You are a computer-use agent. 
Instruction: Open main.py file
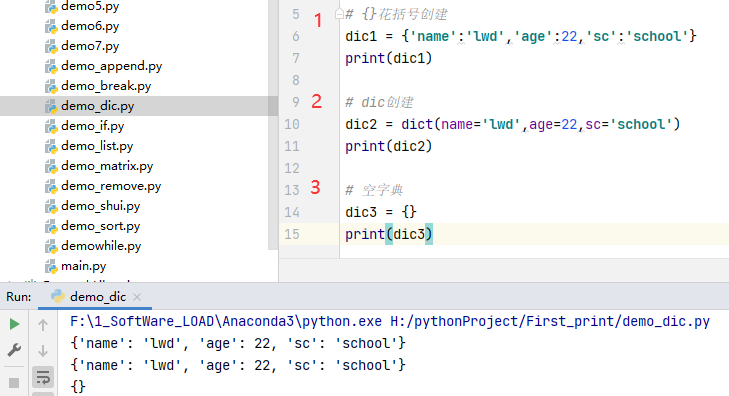pyautogui.click(x=84, y=266)
